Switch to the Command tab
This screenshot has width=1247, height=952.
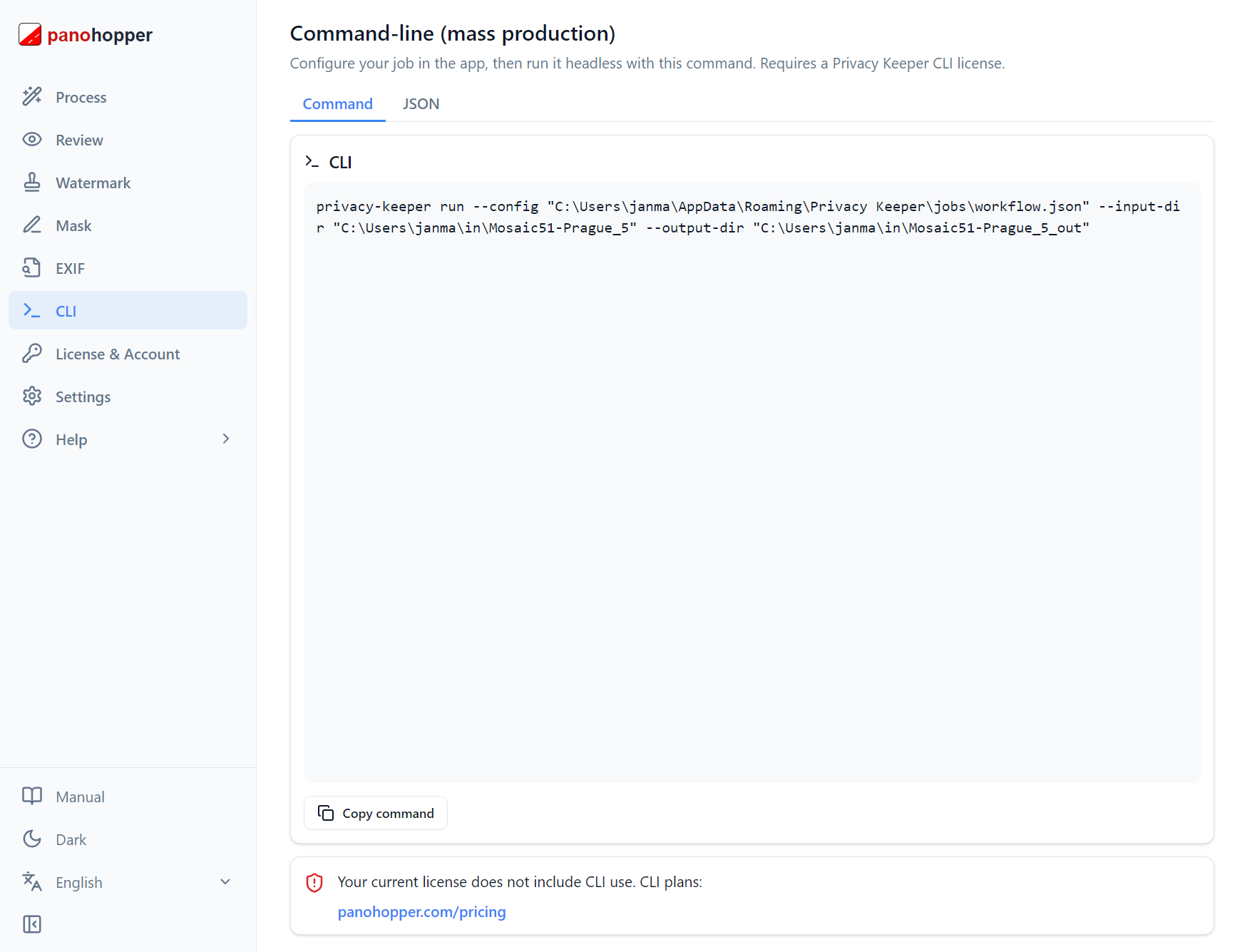[338, 104]
